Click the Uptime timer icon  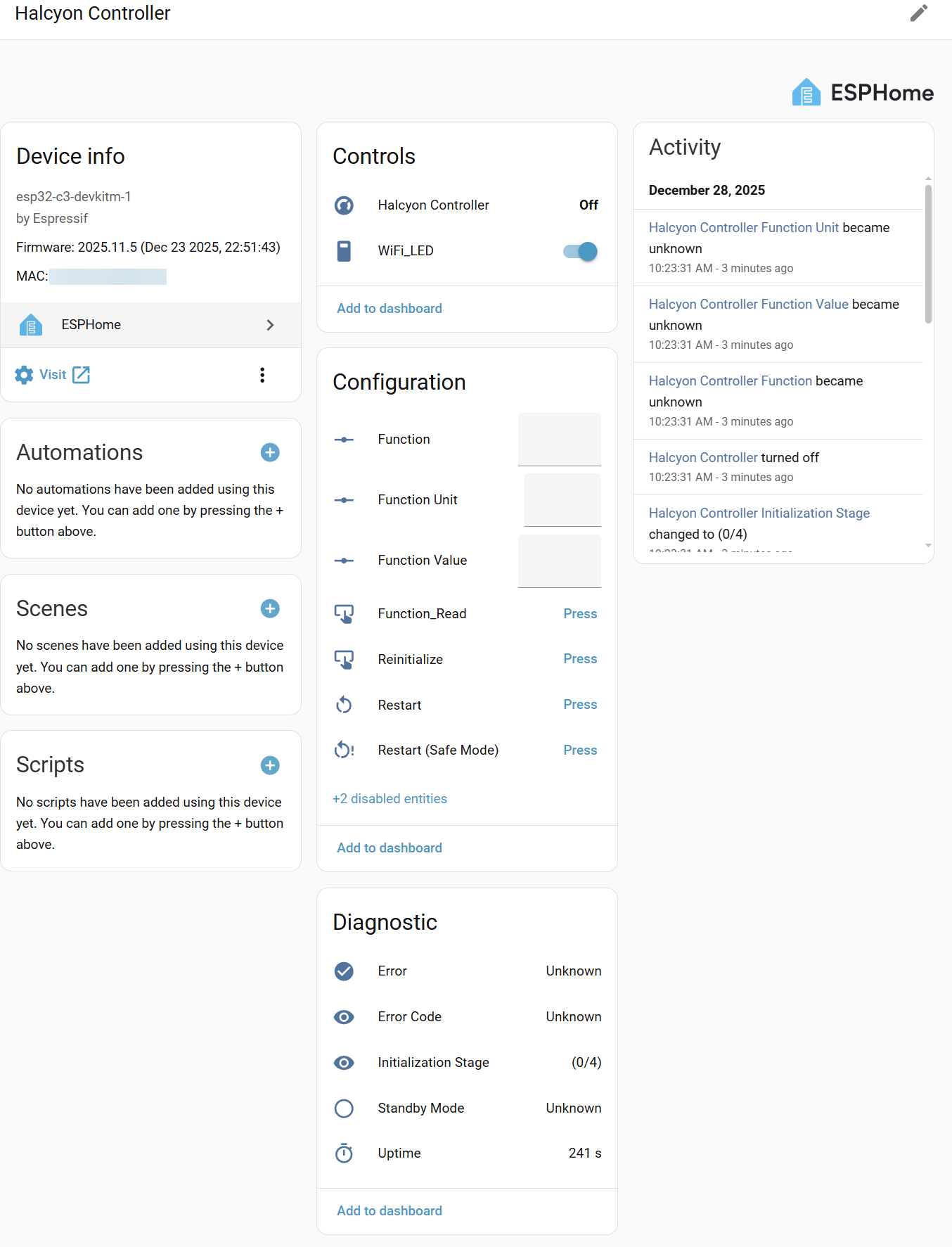344,1153
